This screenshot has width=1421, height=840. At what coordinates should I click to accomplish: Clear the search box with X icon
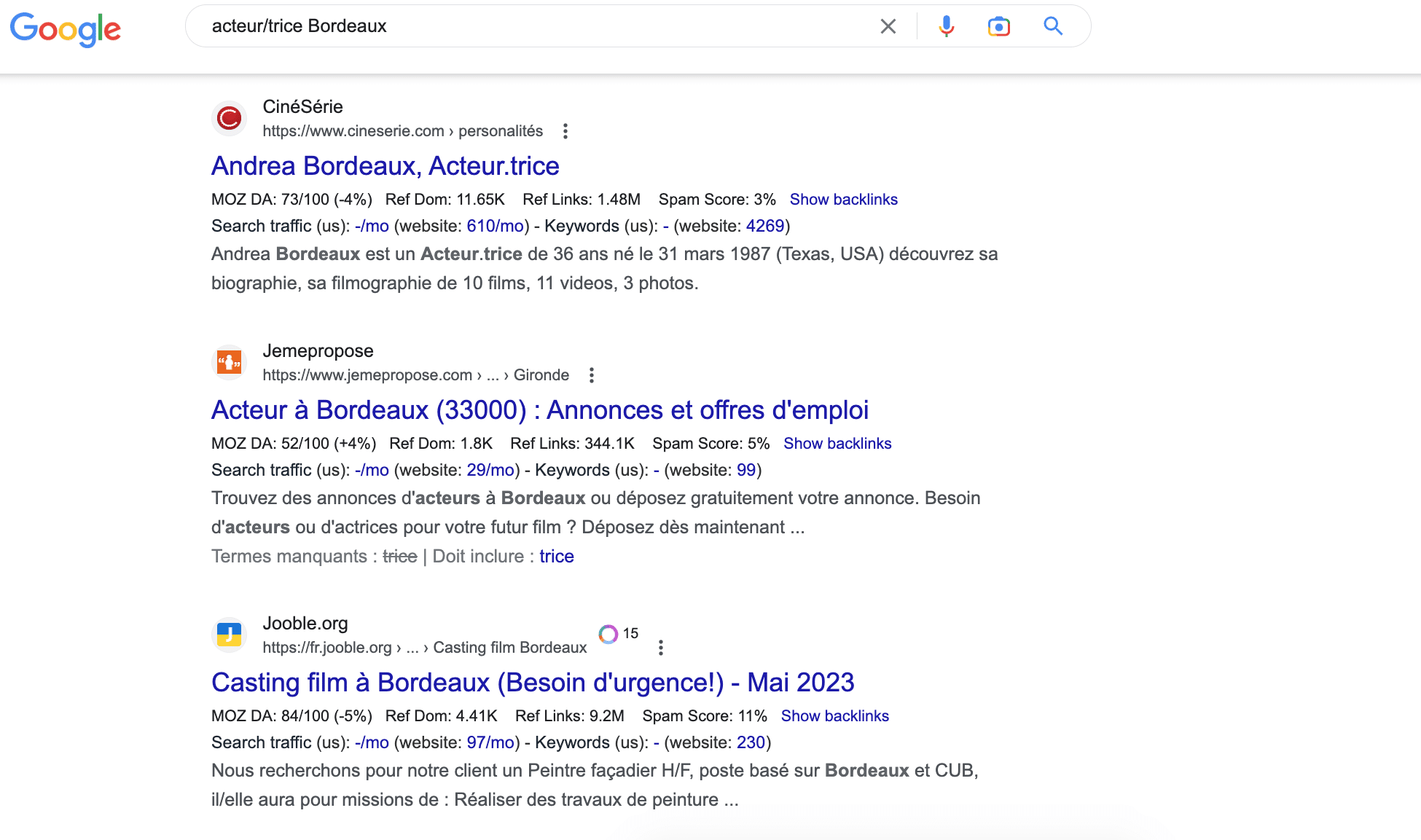click(x=888, y=26)
